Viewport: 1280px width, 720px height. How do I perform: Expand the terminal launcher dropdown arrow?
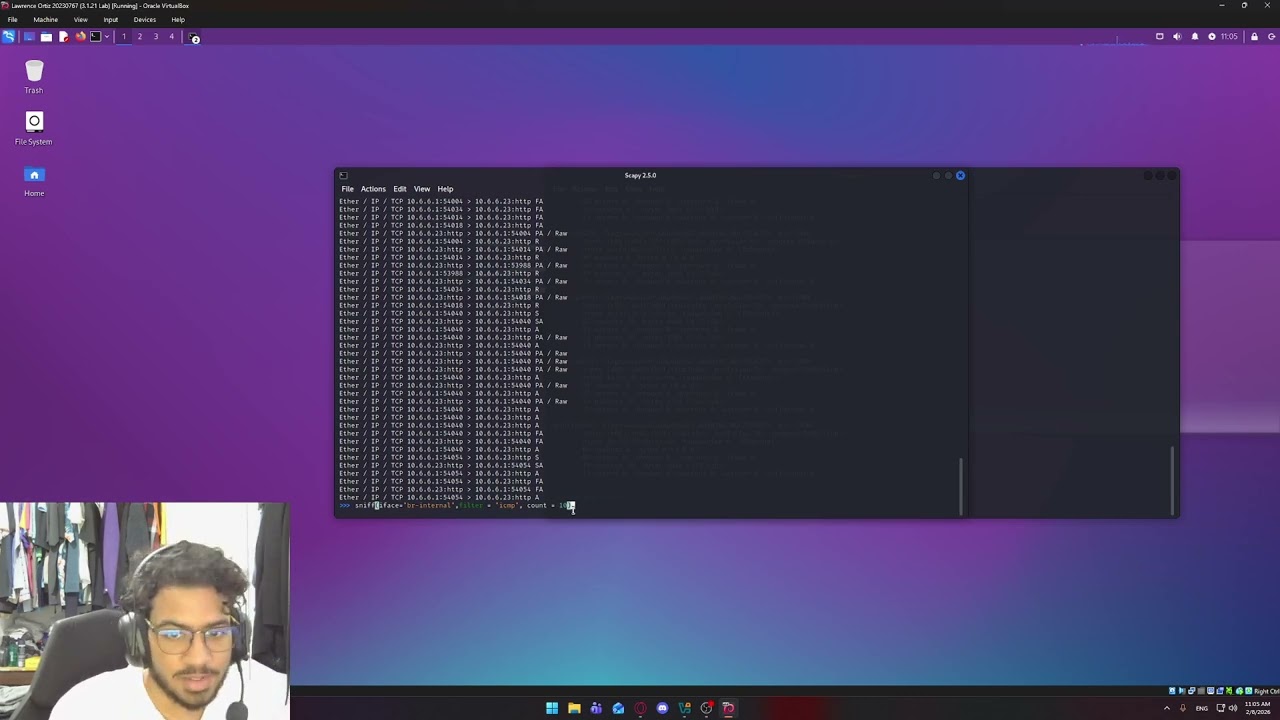click(x=107, y=37)
